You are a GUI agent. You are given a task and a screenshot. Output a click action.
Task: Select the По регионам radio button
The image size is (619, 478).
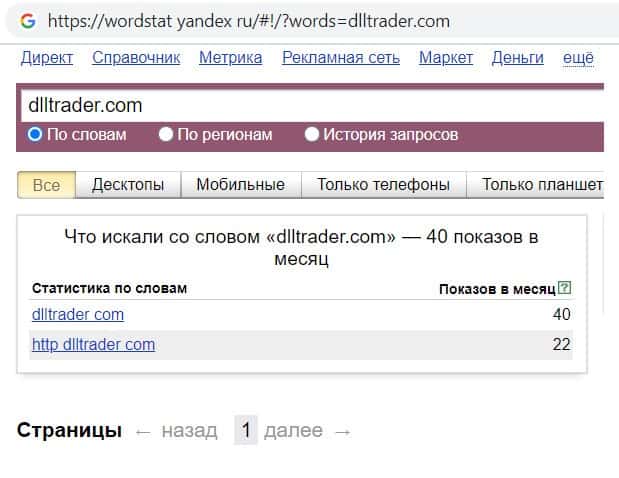coord(166,134)
